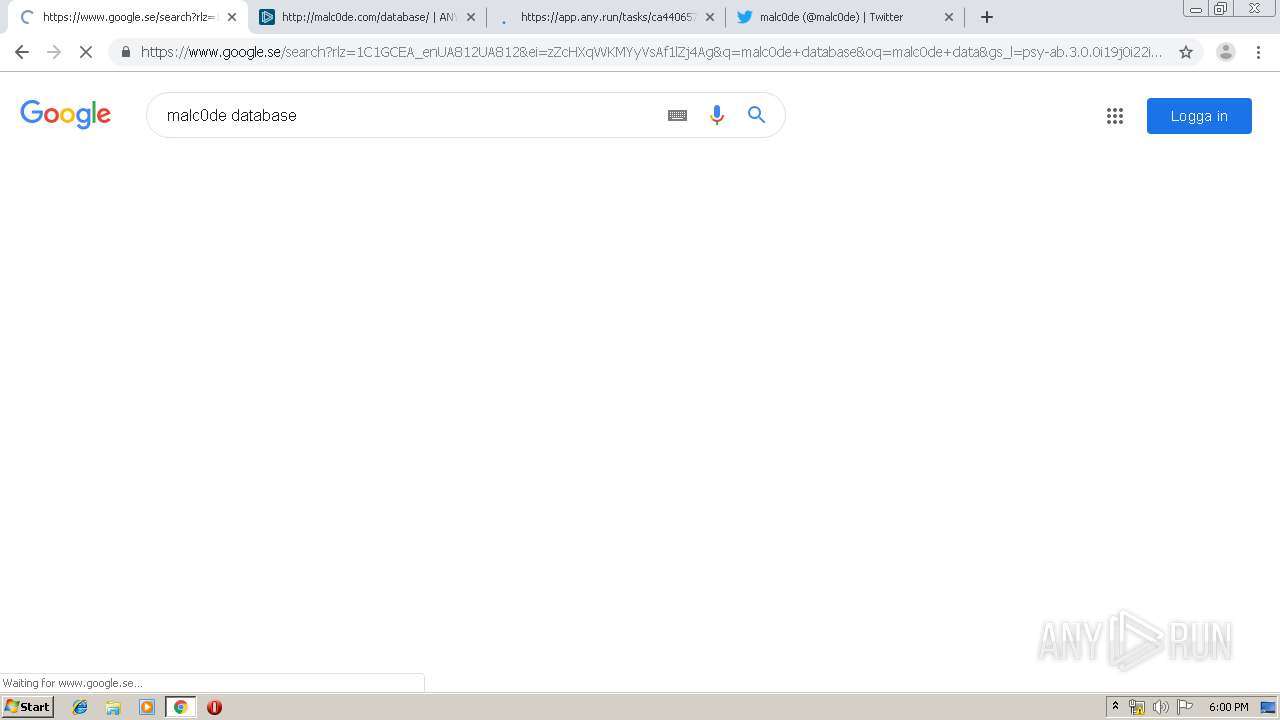The height and width of the screenshot is (720, 1280).
Task: Show hidden system tray icons
Action: (x=1116, y=707)
